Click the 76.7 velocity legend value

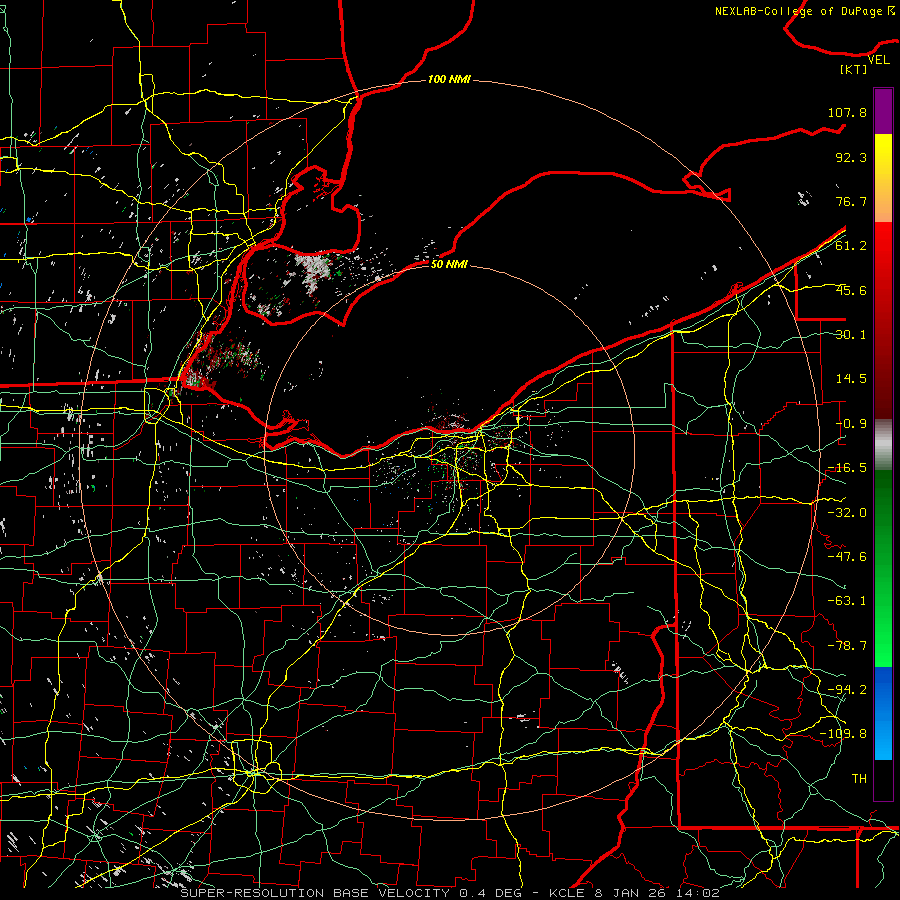coord(851,201)
